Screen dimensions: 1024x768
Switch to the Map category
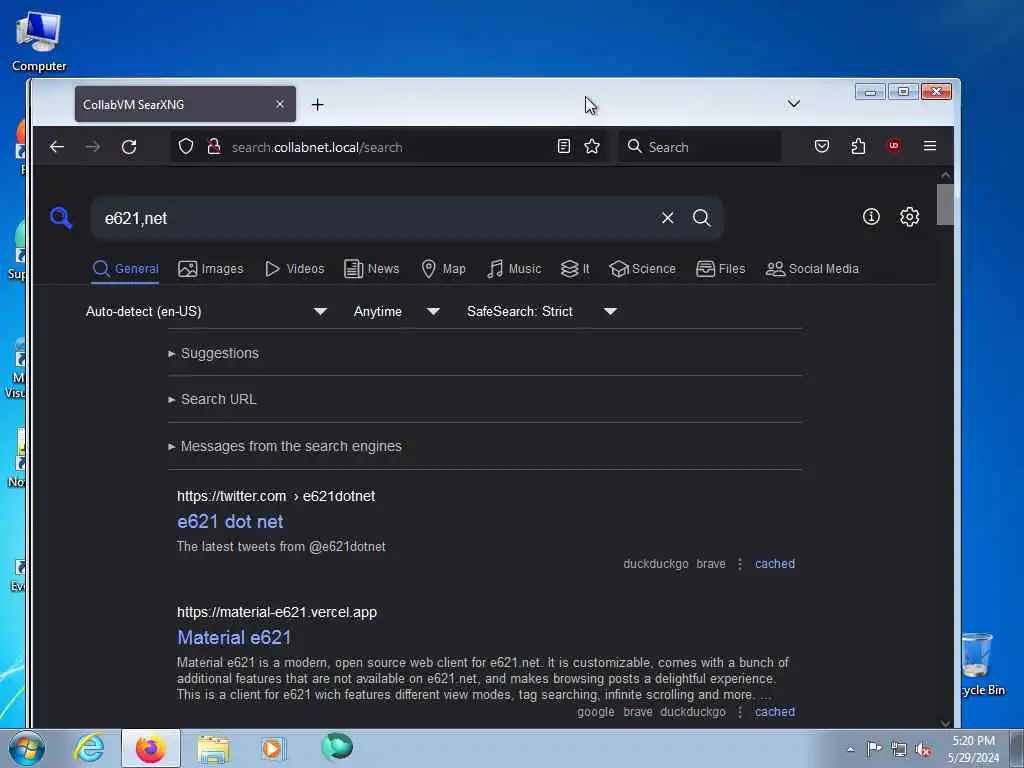pyautogui.click(x=443, y=268)
